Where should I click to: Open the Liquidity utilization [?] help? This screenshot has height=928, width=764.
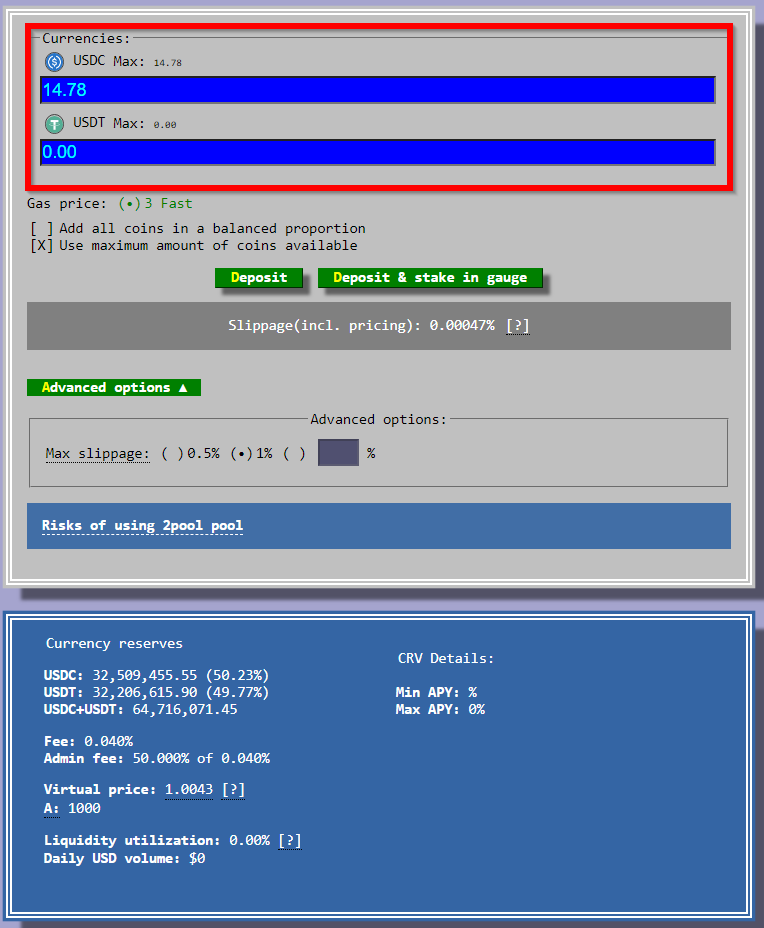pyautogui.click(x=290, y=840)
